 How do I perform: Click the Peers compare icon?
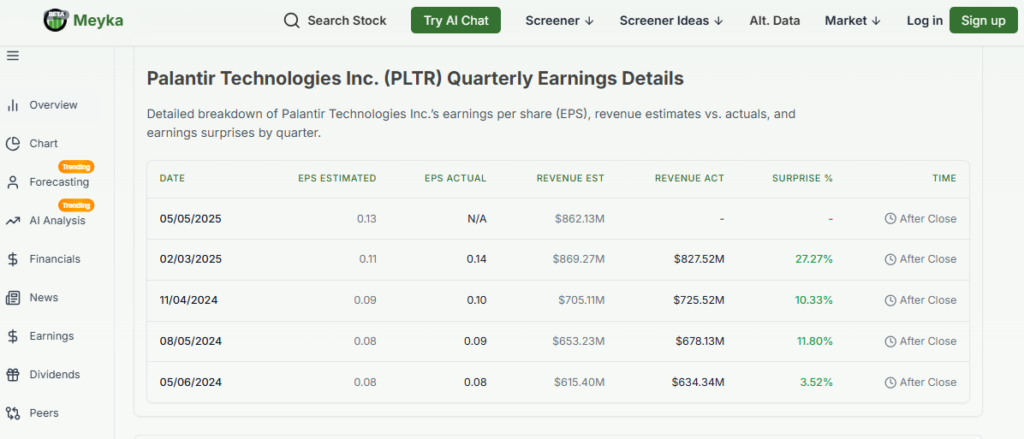click(12, 414)
